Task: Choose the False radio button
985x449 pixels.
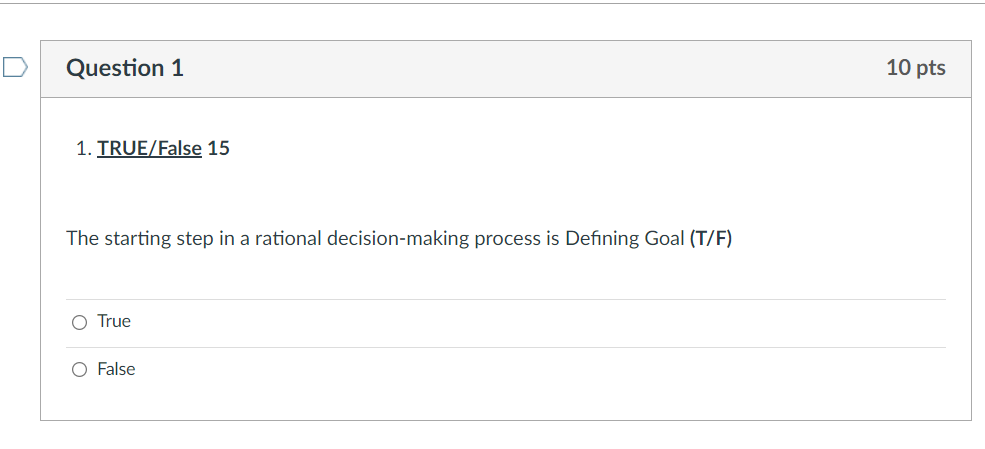Action: tap(79, 370)
